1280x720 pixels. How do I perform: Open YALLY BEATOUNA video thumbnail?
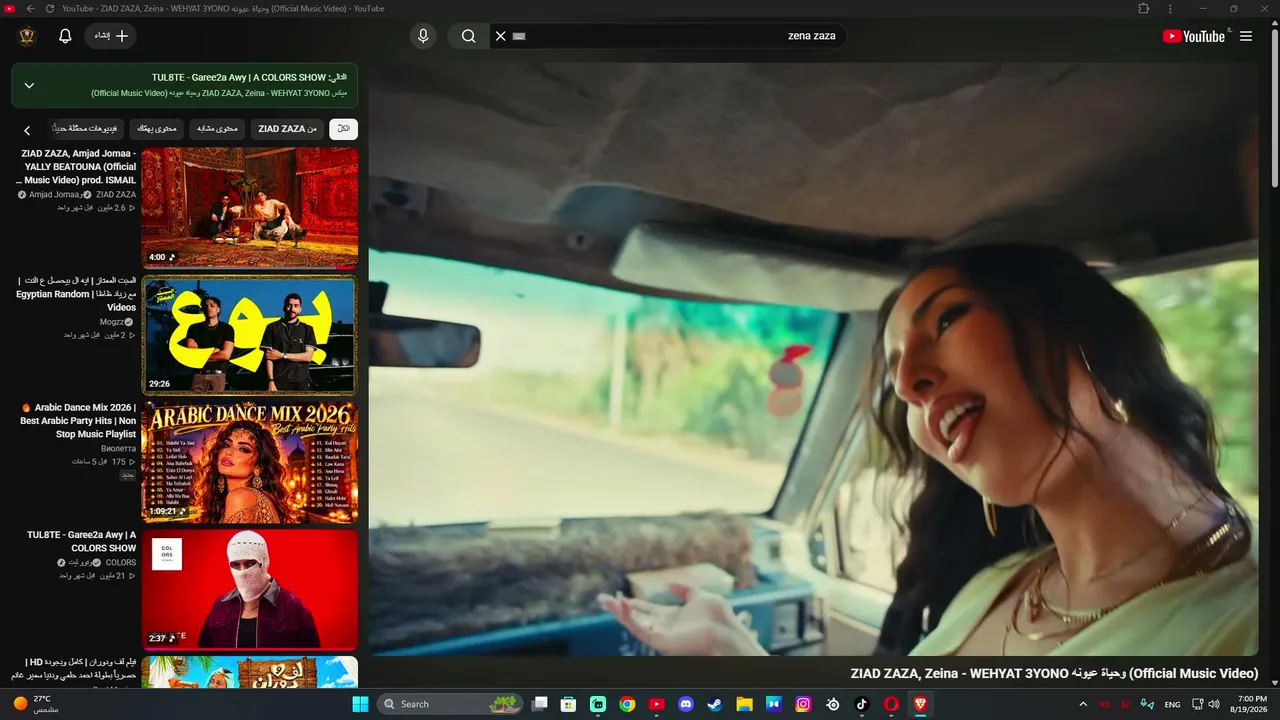(x=249, y=208)
